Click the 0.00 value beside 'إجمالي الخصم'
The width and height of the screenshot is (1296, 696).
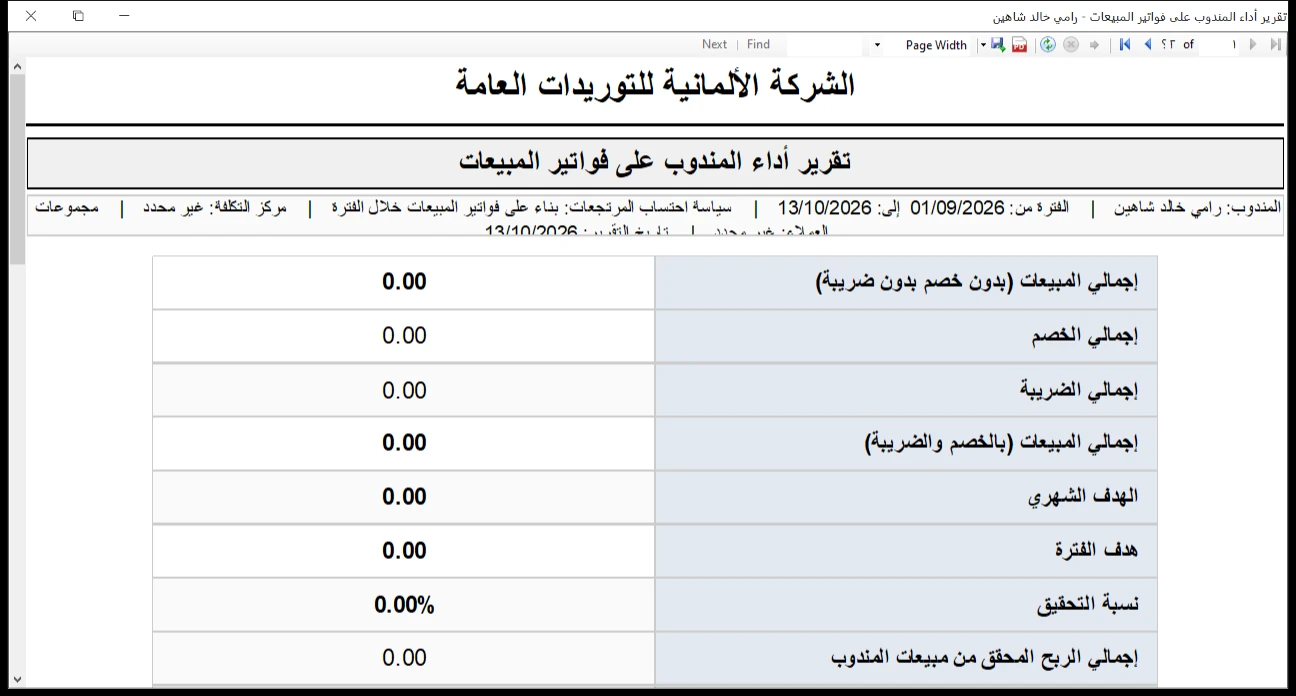coord(404,336)
